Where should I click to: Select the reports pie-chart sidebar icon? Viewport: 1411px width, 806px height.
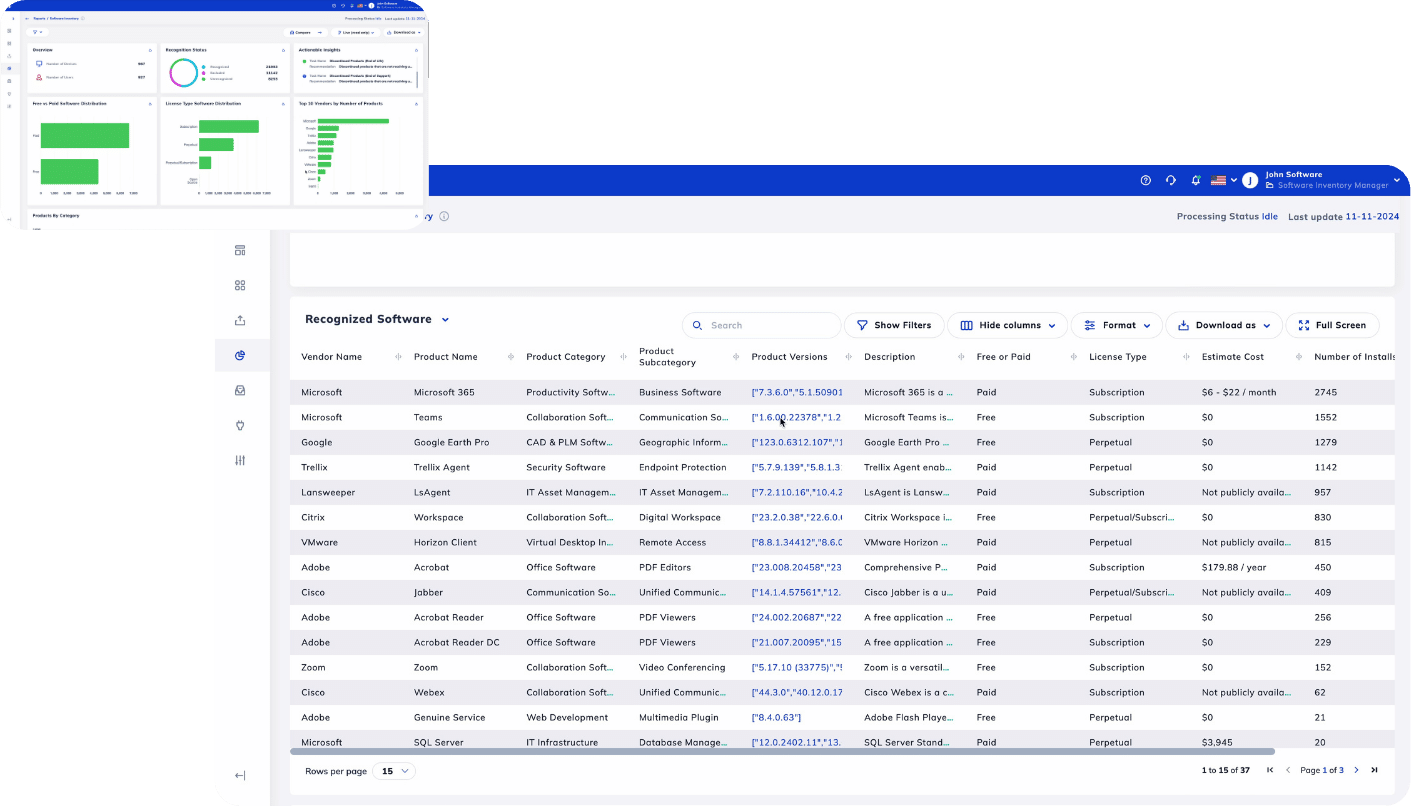240,355
